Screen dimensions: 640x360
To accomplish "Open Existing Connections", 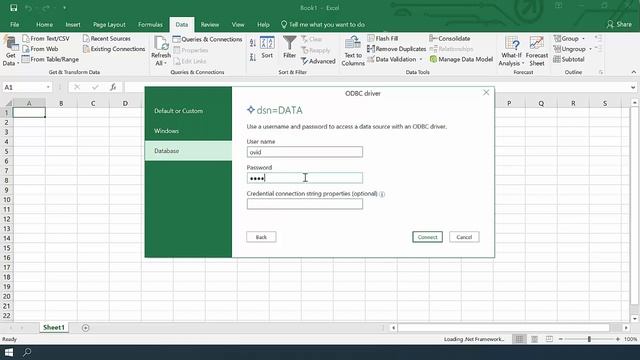I will click(x=114, y=49).
